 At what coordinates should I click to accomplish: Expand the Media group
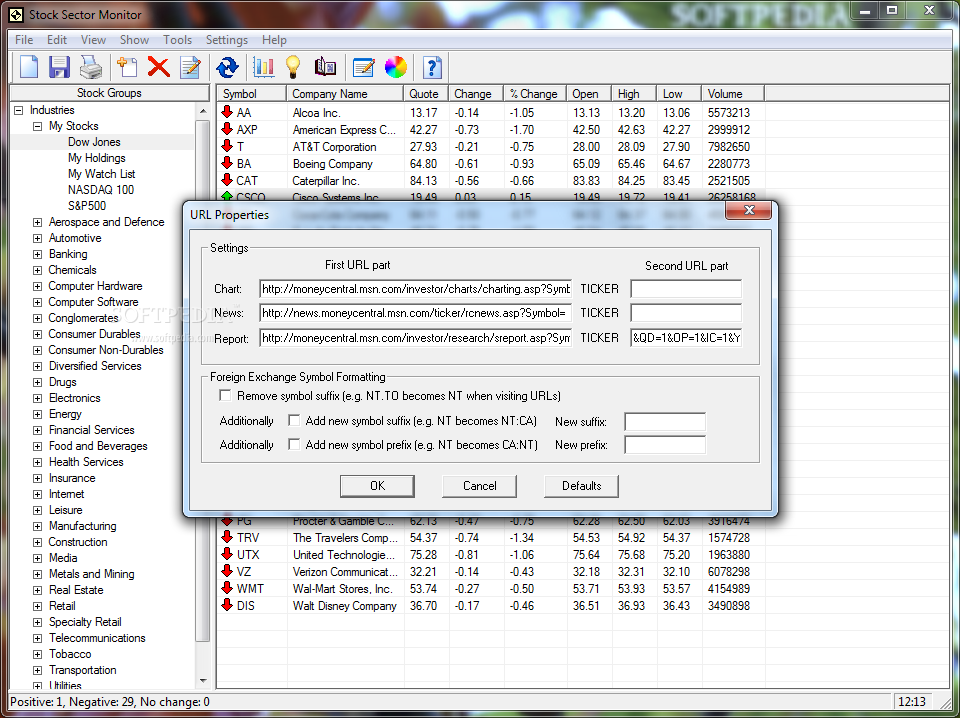[37, 558]
